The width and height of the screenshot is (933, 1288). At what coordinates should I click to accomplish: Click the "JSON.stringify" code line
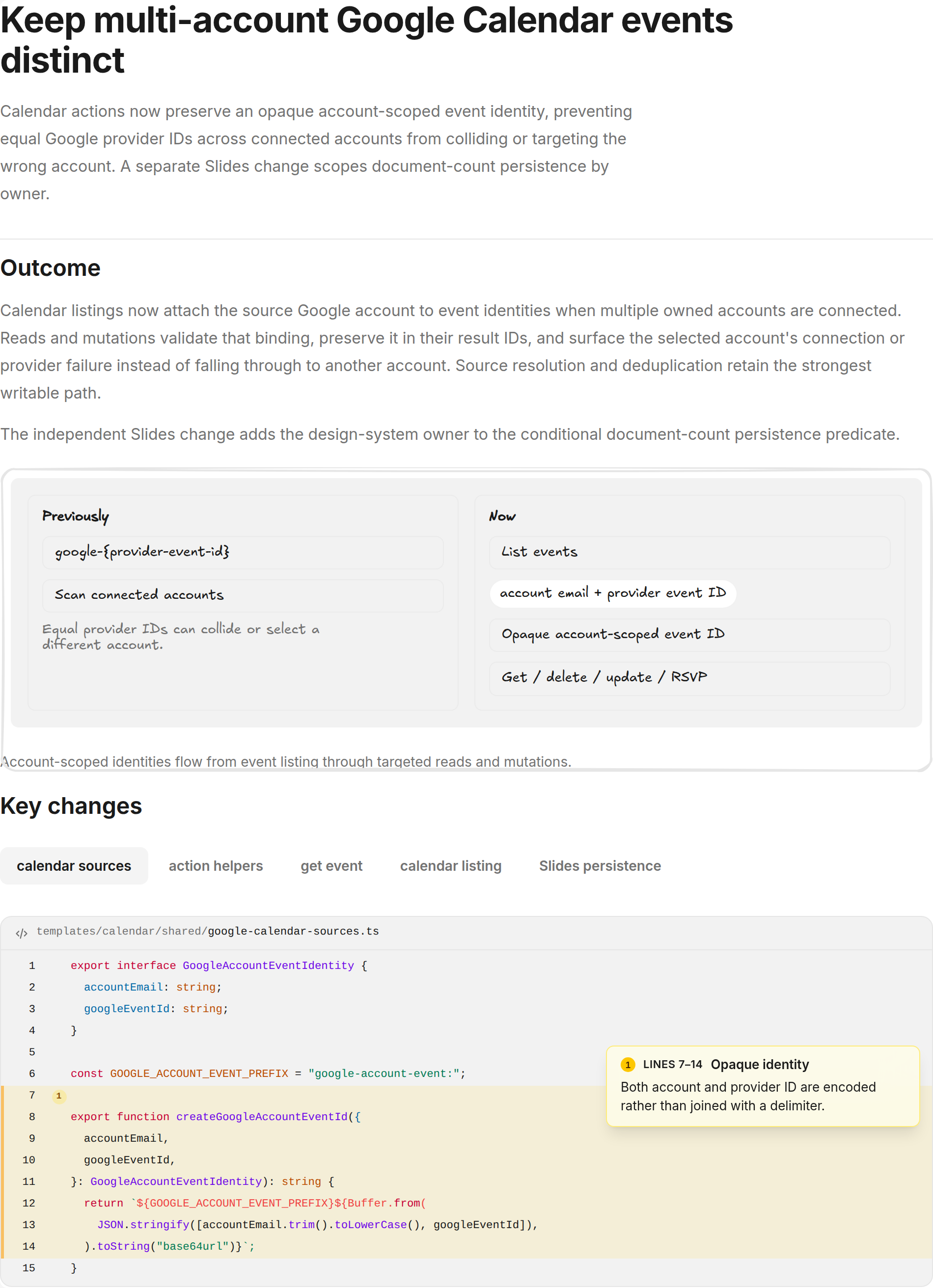click(x=318, y=1224)
